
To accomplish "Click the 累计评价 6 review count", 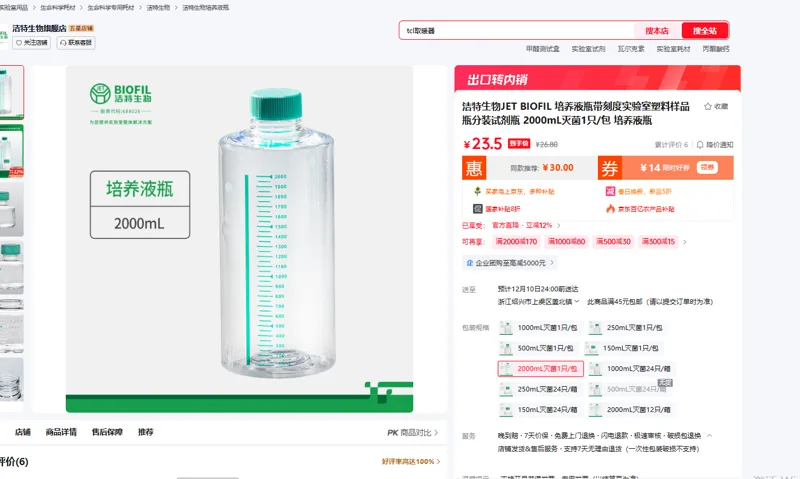I will pos(671,145).
